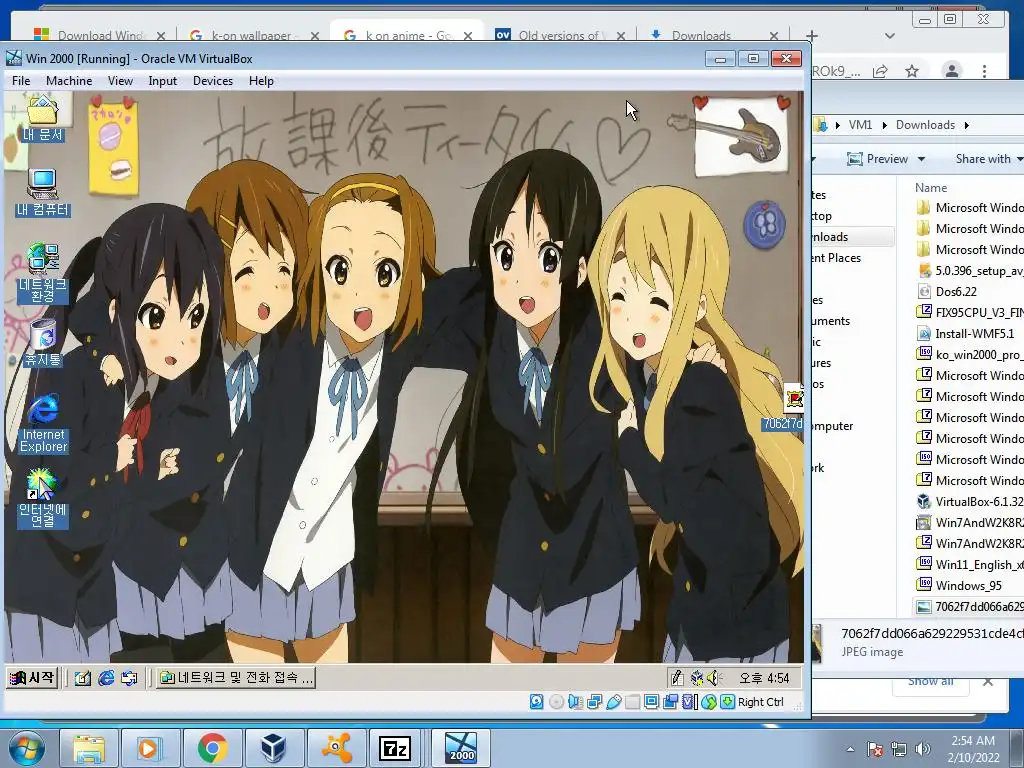The width and height of the screenshot is (1024, 768).
Task: Click the 오후 4:54 guest clock
Action: tap(764, 679)
